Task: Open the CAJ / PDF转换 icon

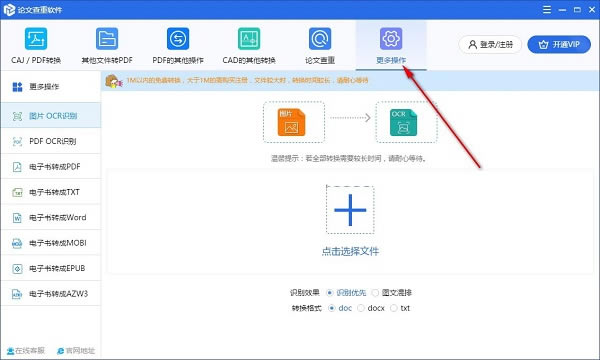Action: point(36,39)
